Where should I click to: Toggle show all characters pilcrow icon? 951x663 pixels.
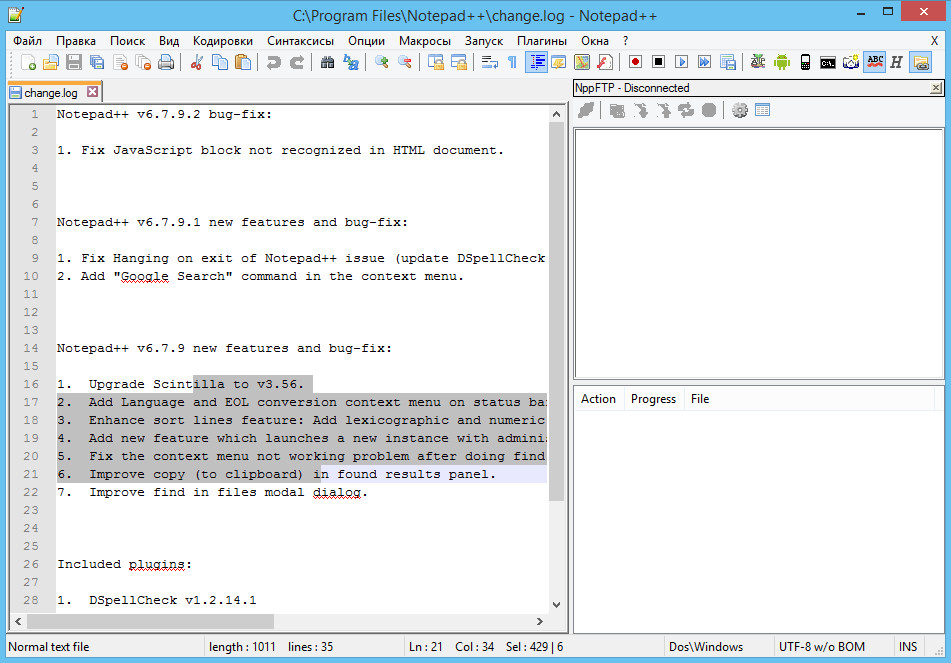[x=512, y=62]
